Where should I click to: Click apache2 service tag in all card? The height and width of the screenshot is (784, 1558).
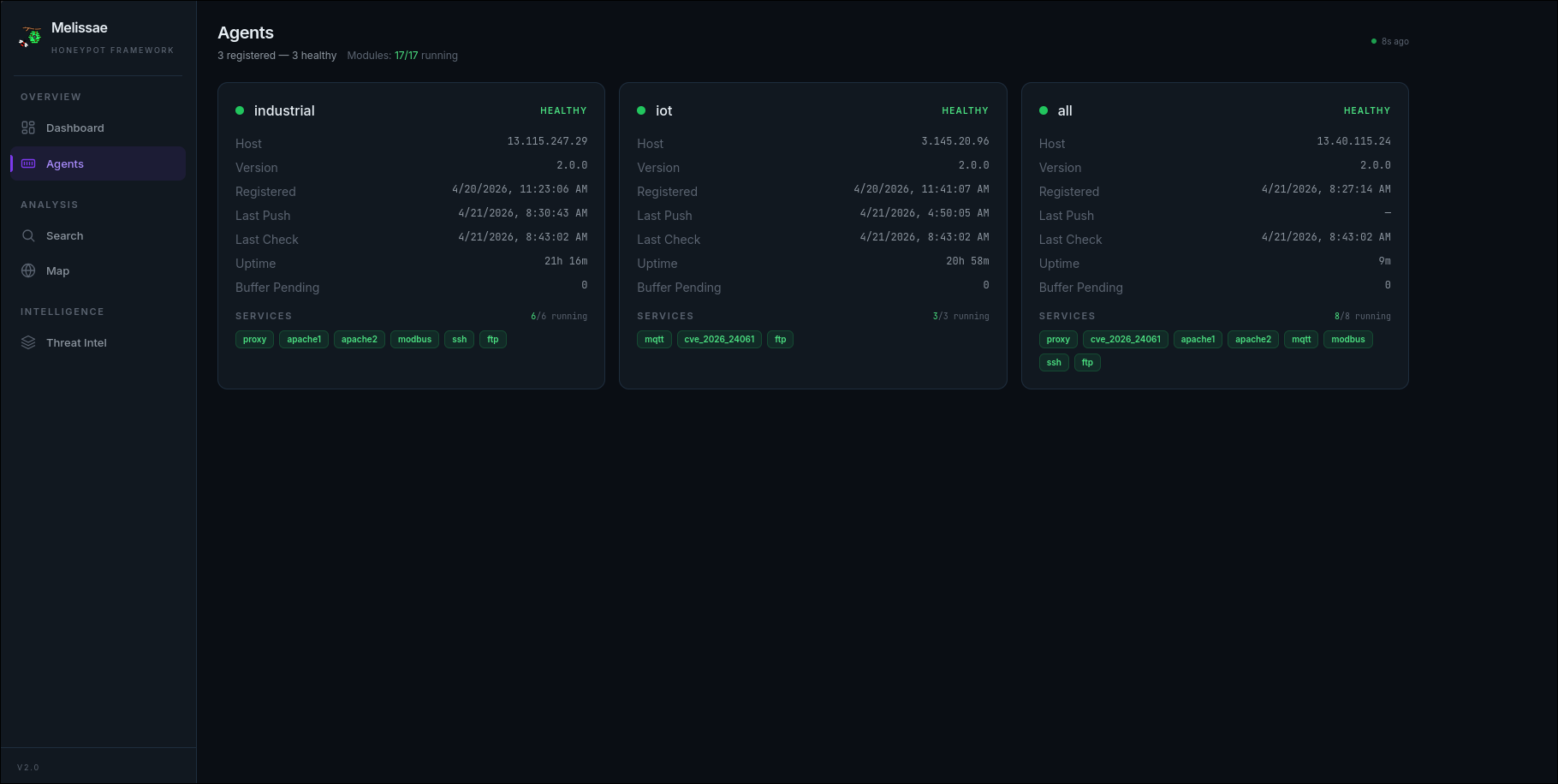[x=1253, y=339]
